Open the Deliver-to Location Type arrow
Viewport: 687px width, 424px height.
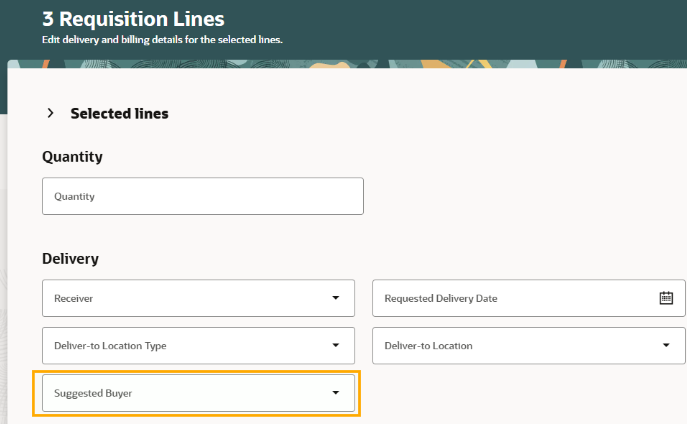point(335,346)
